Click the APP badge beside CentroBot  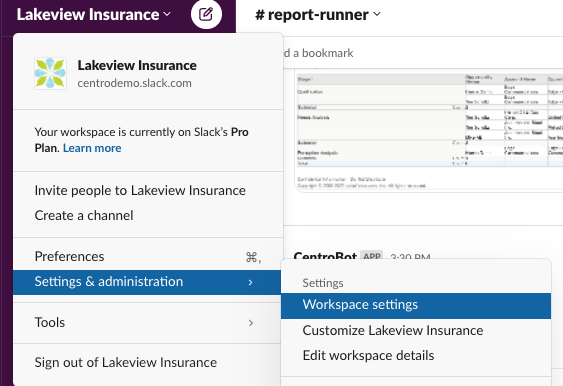[372, 256]
